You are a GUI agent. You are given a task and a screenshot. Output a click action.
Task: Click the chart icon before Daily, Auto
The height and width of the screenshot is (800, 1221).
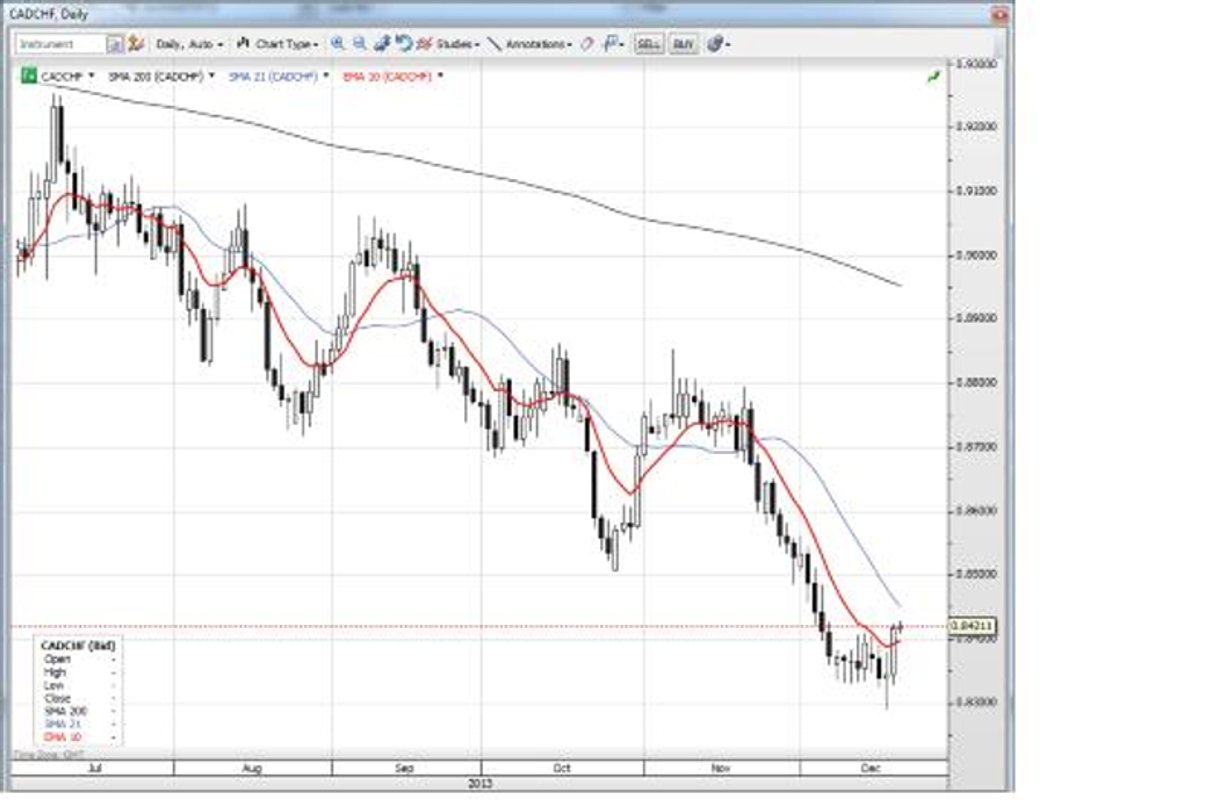click(x=137, y=44)
